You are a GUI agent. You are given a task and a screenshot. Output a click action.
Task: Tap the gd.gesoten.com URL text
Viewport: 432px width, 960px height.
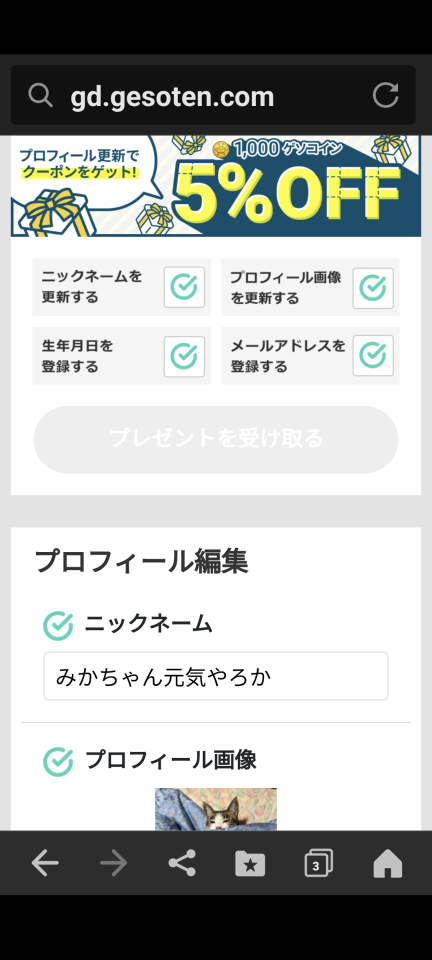click(x=172, y=97)
